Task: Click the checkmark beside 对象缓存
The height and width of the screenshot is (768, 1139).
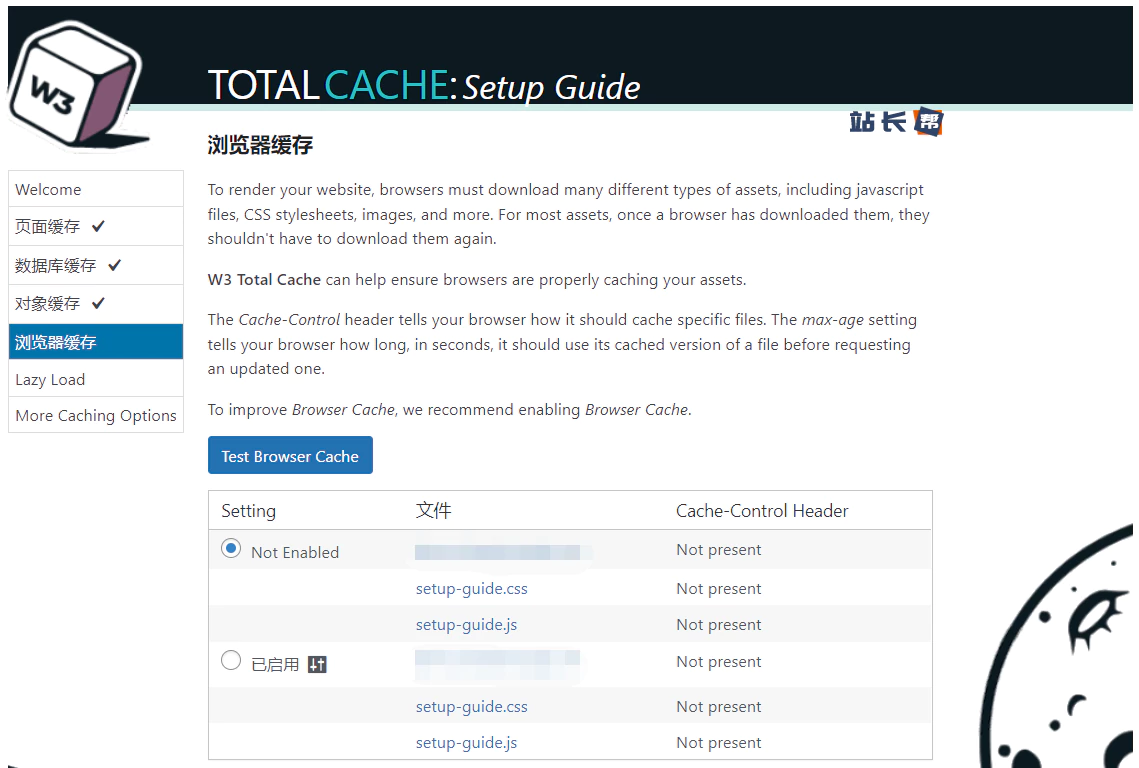Action: coord(98,303)
